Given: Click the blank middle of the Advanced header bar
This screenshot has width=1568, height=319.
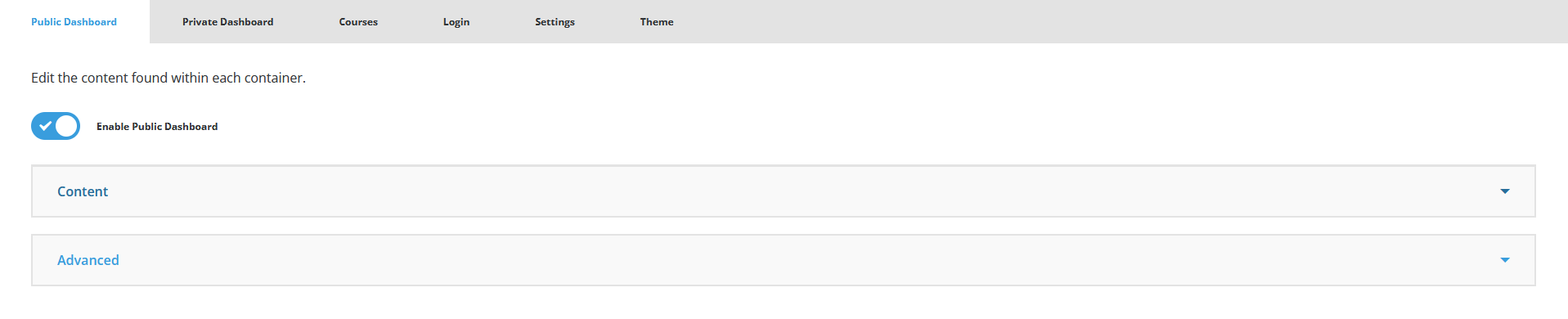Looking at the screenshot, I should click(784, 260).
